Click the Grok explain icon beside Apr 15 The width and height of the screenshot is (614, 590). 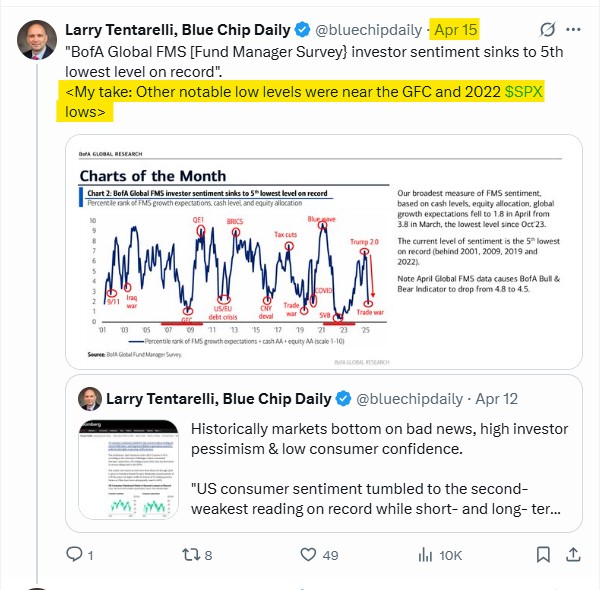[547, 29]
